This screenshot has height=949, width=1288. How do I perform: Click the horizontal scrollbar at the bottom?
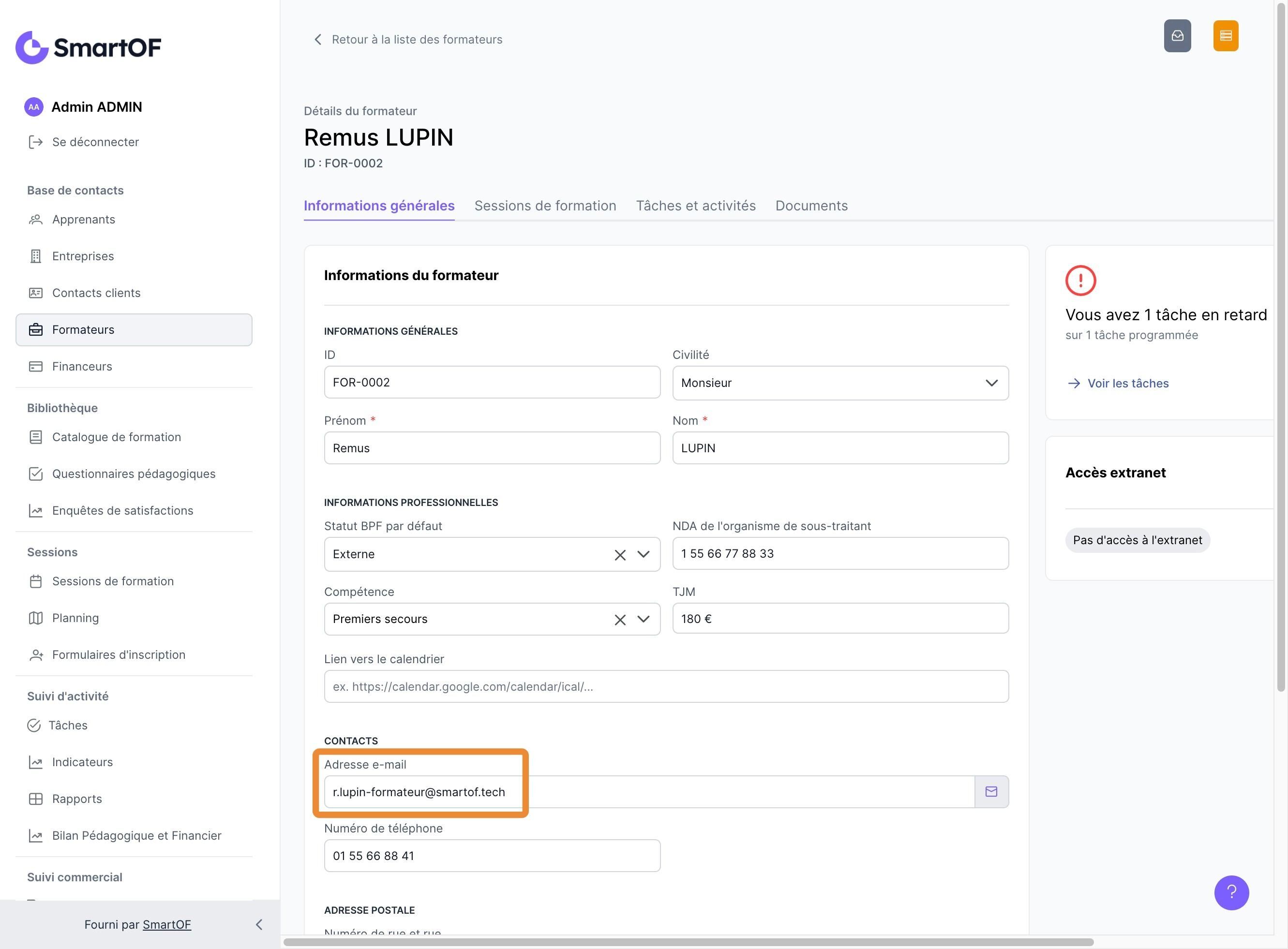coord(688,942)
